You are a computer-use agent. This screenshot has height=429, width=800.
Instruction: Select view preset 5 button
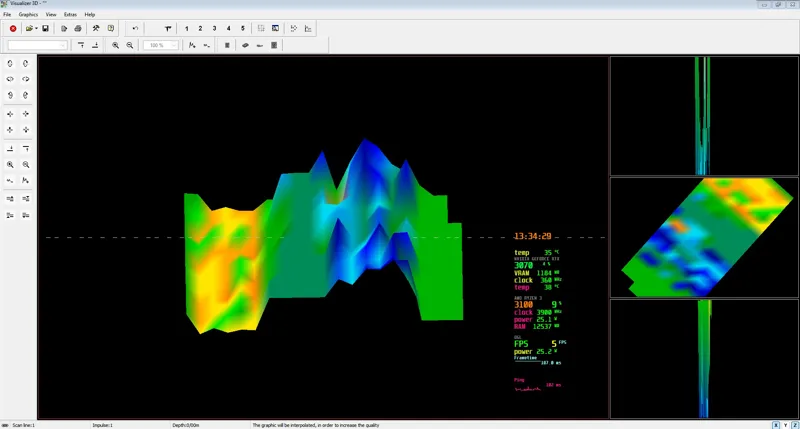tap(243, 29)
